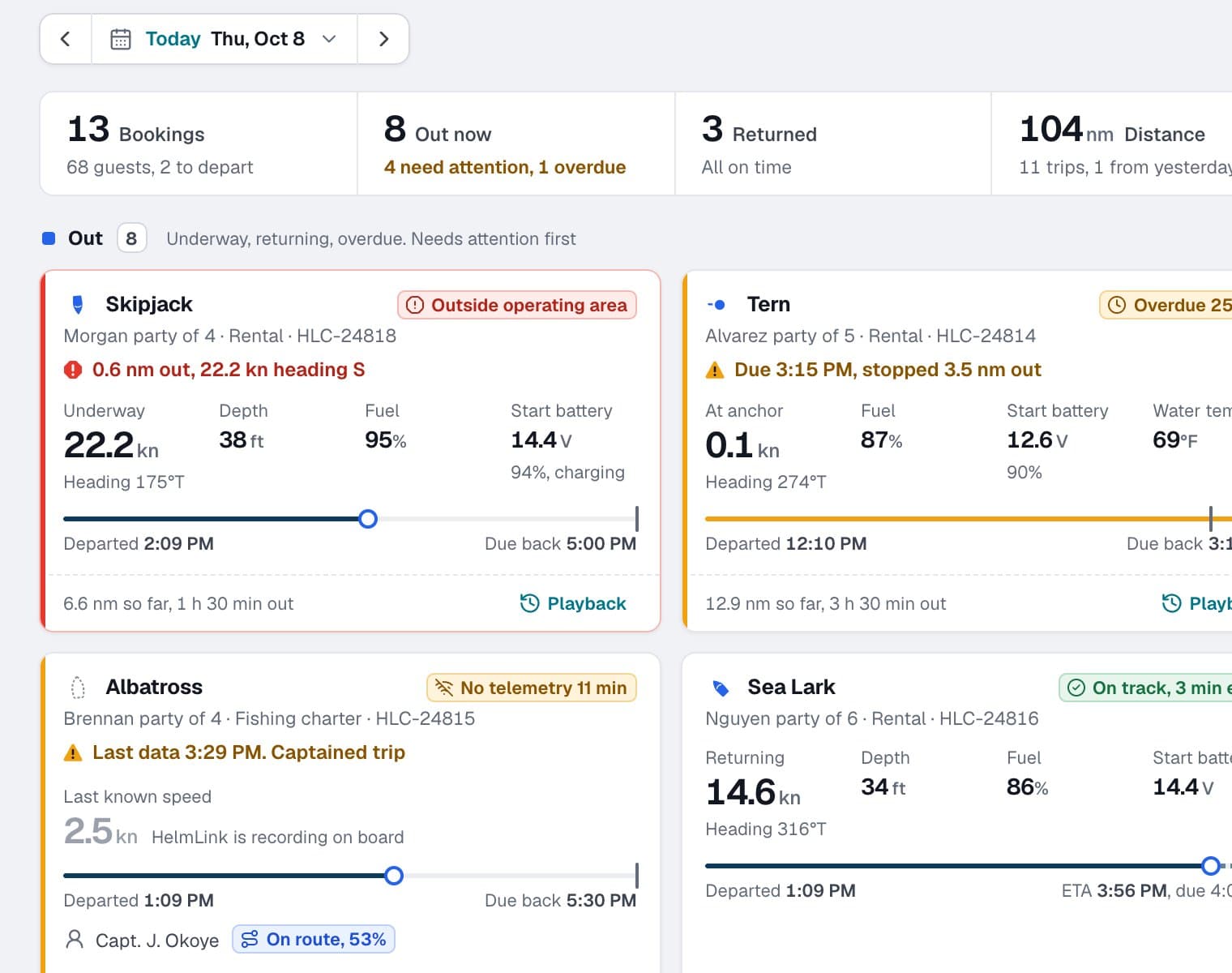Click the Overdue badge on Tern

(1166, 305)
